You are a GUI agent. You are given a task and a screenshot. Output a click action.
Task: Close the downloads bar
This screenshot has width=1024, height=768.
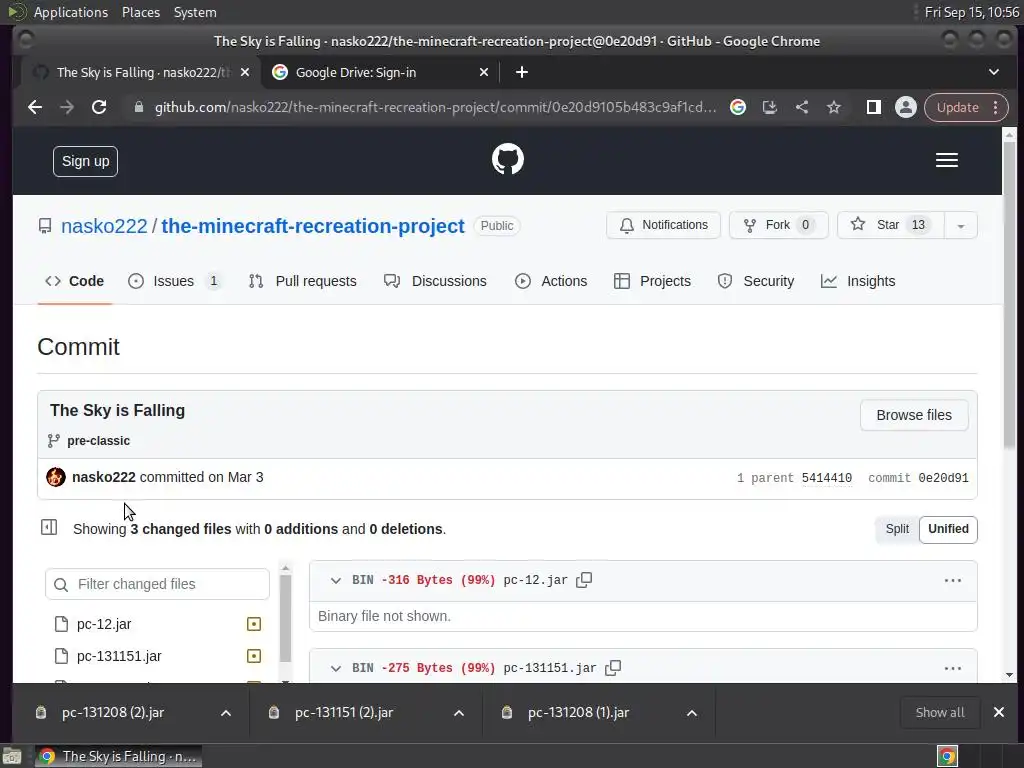(x=999, y=712)
